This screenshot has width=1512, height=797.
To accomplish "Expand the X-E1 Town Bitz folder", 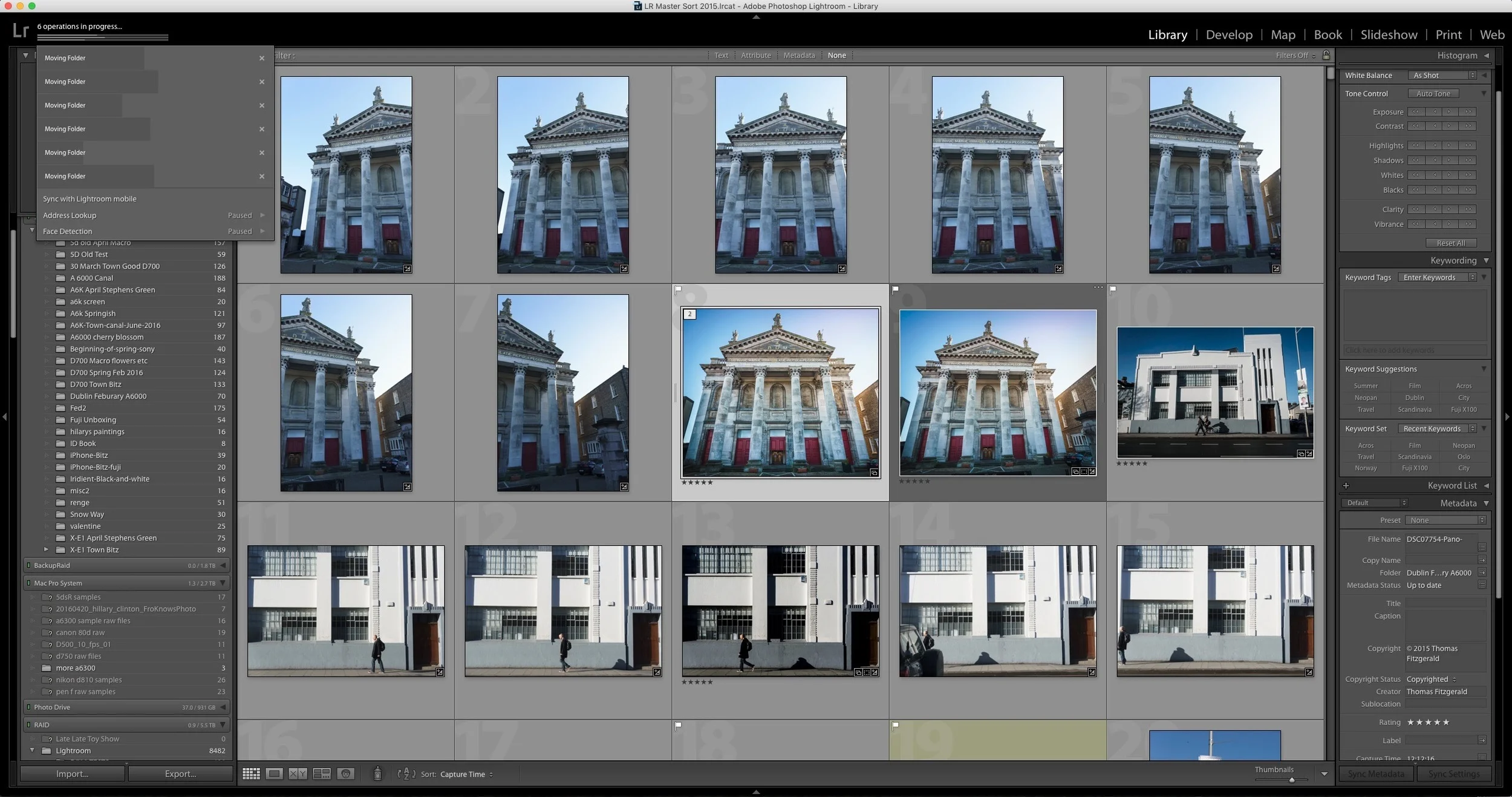I will 46,549.
